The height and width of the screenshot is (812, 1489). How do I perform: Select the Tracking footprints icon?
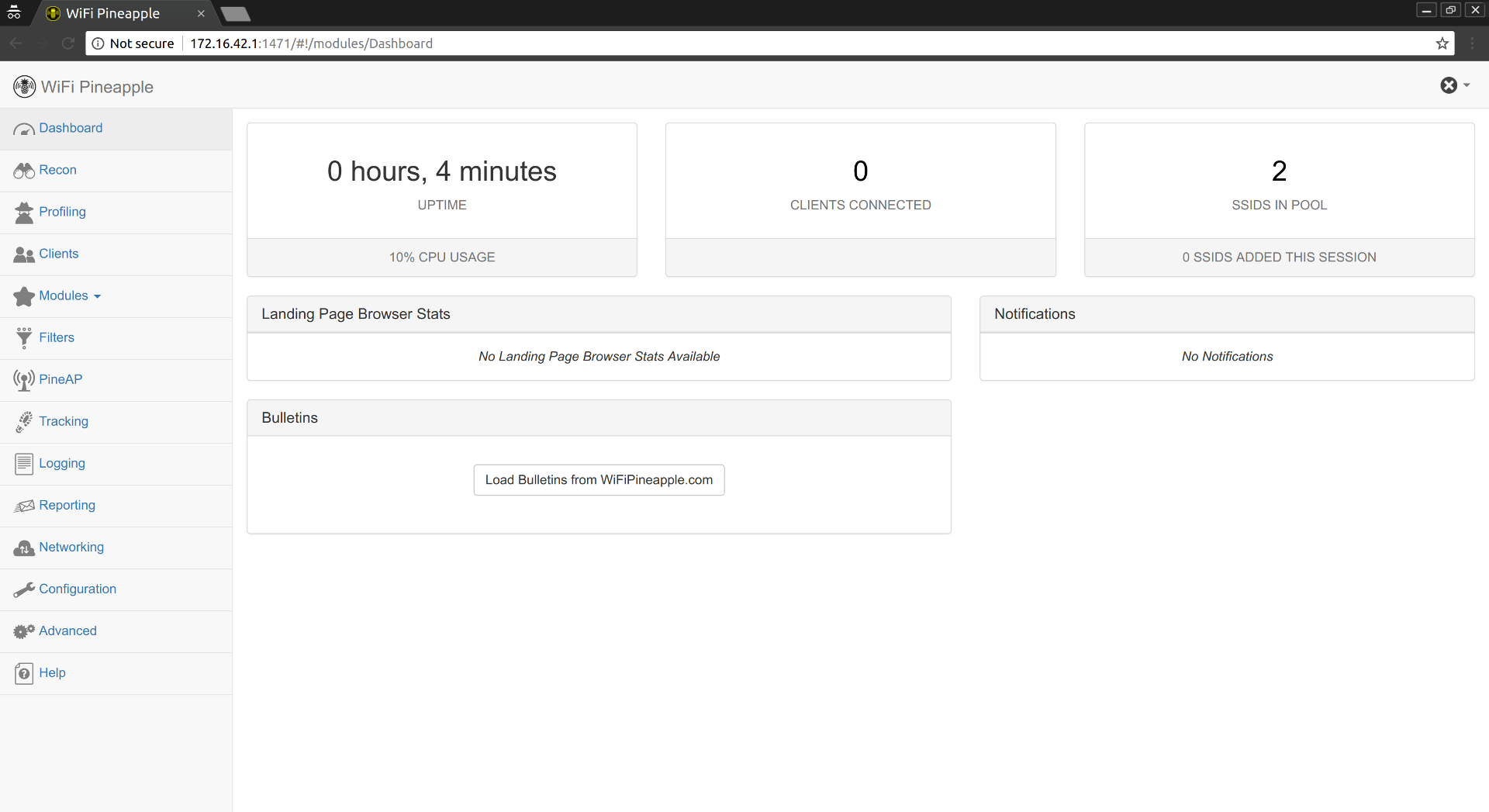(x=23, y=421)
